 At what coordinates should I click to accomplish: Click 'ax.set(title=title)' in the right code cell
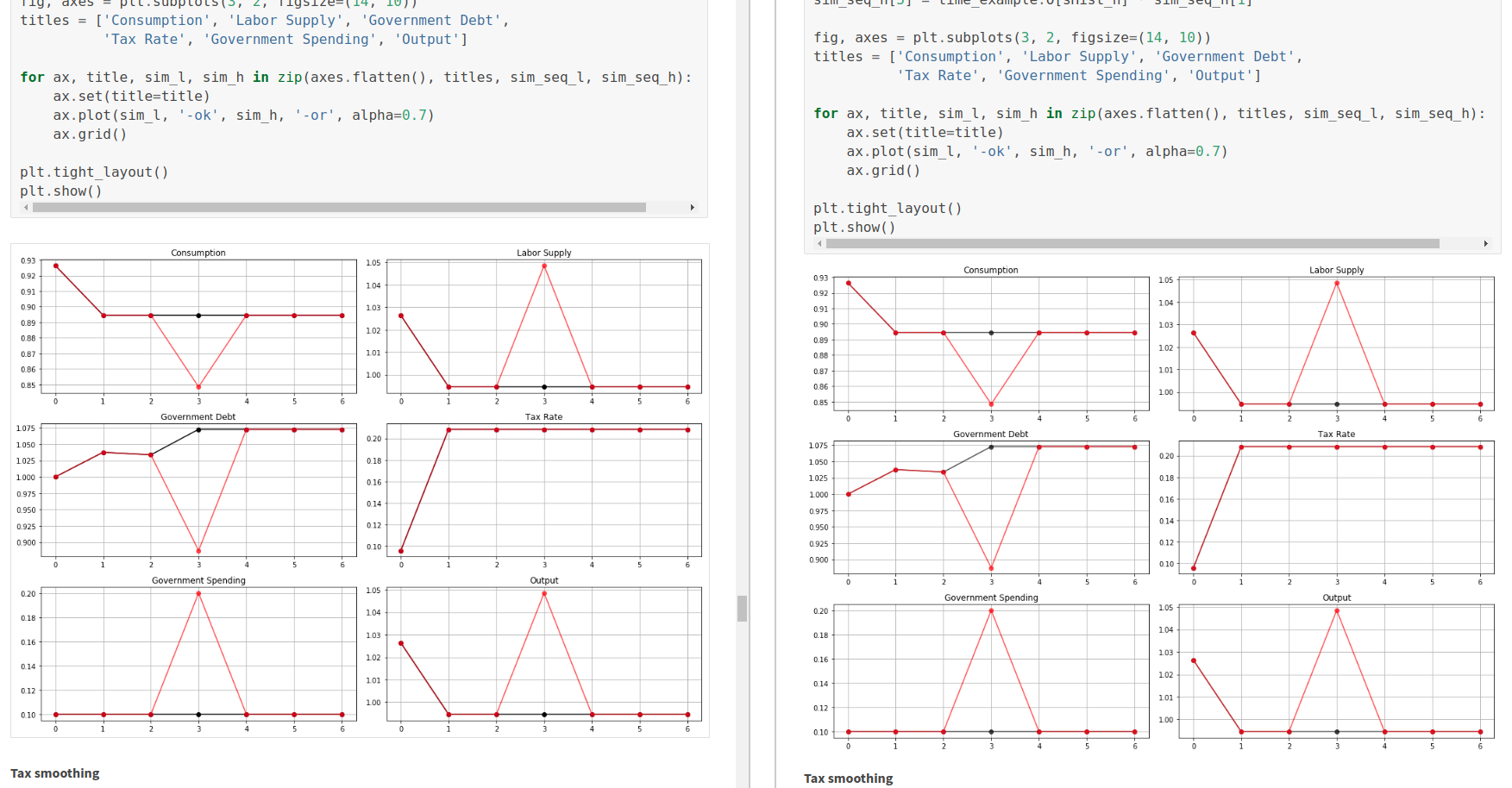925,133
